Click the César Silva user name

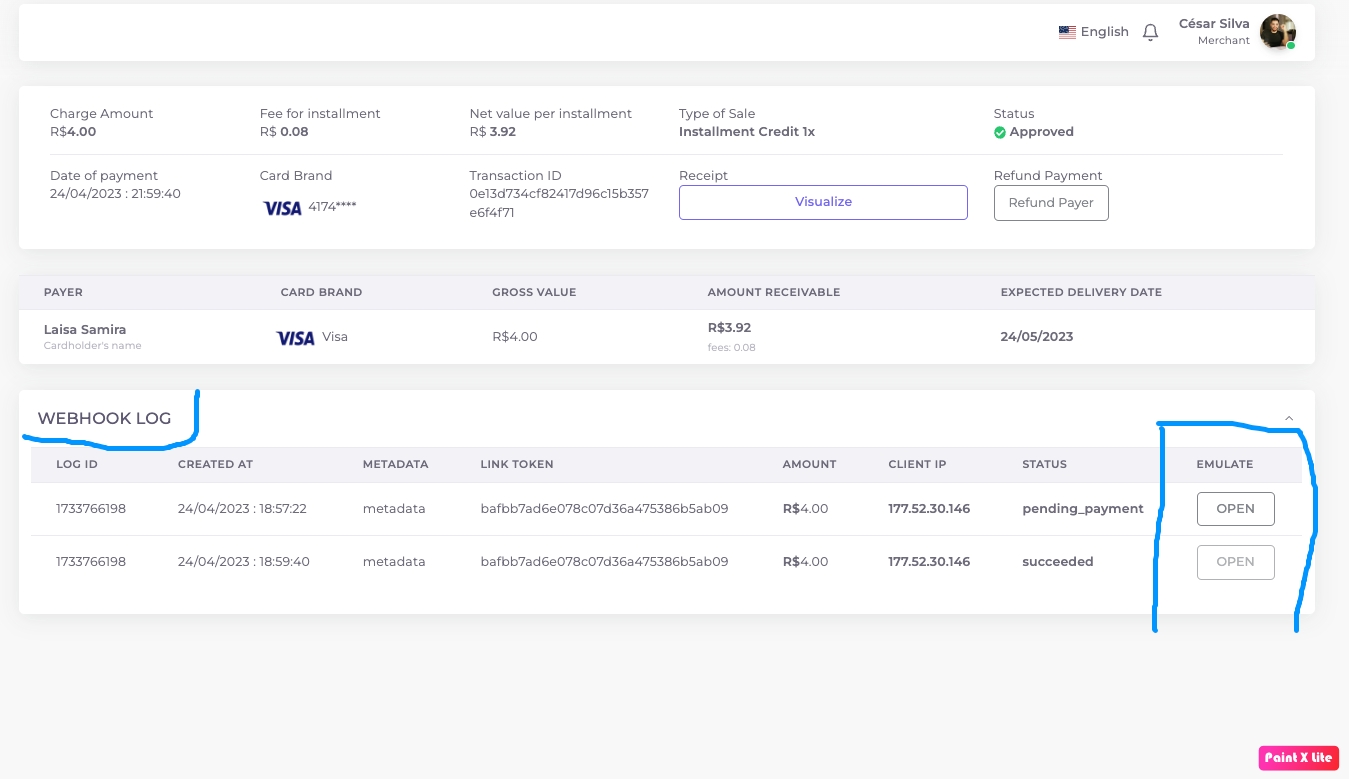1214,24
